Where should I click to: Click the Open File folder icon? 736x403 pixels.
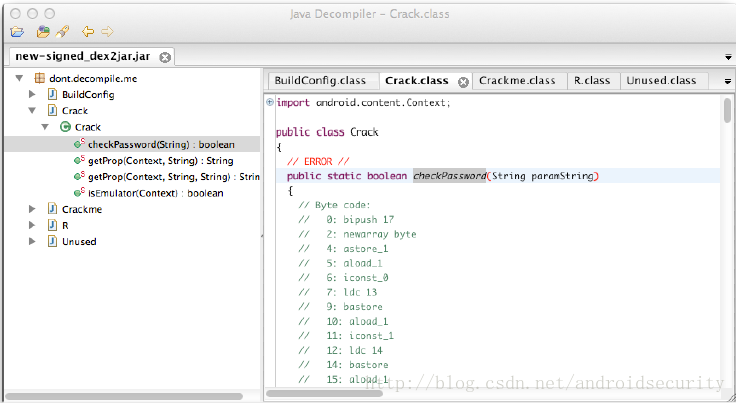[17, 32]
